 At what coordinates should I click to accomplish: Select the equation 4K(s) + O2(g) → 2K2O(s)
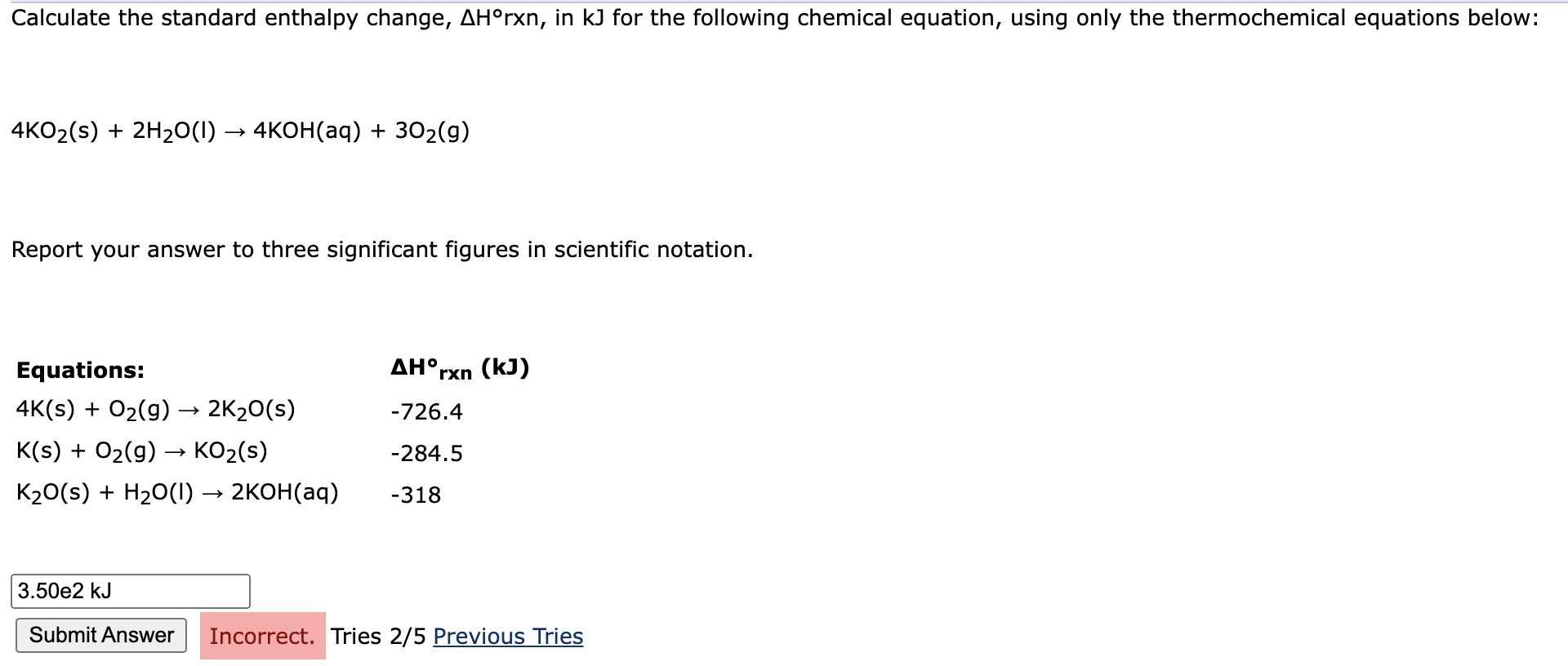(156, 409)
